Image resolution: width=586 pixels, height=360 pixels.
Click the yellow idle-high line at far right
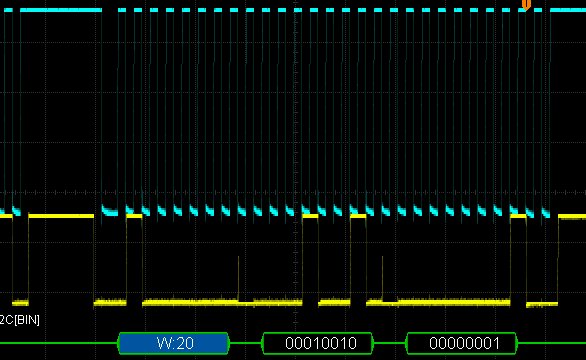(x=572, y=216)
